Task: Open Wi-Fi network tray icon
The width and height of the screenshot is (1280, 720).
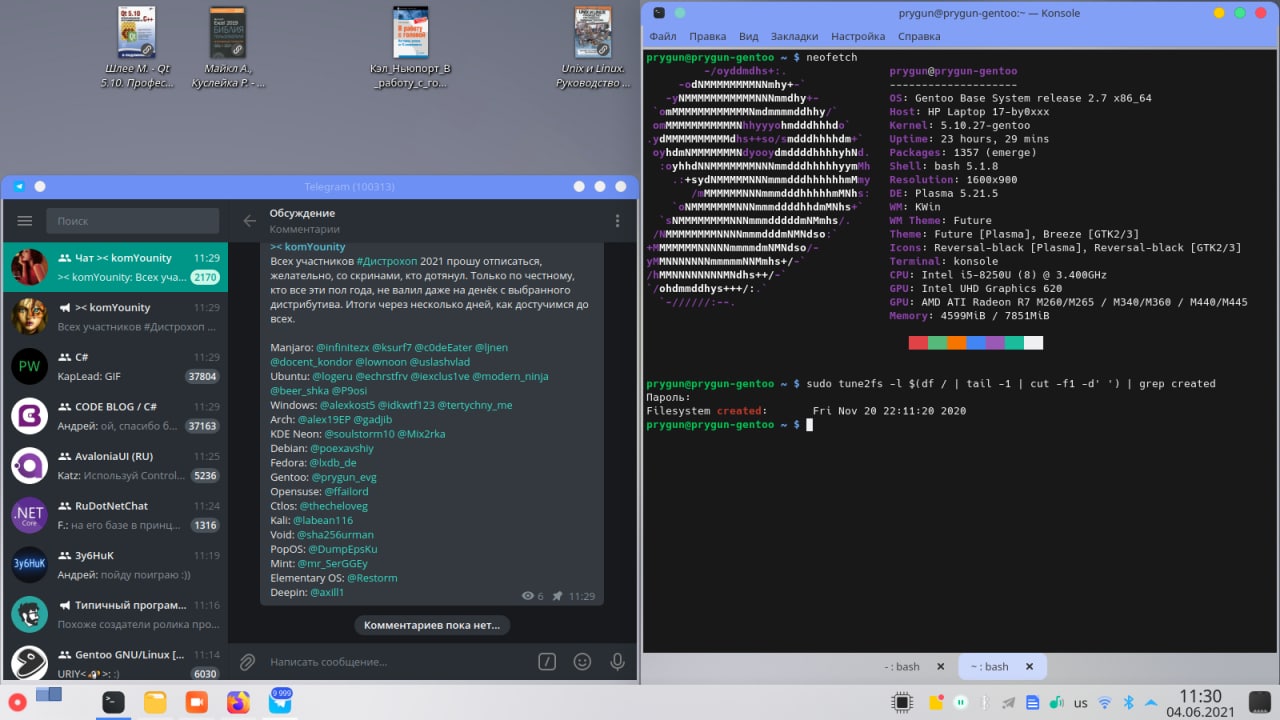Action: [x=1105, y=703]
